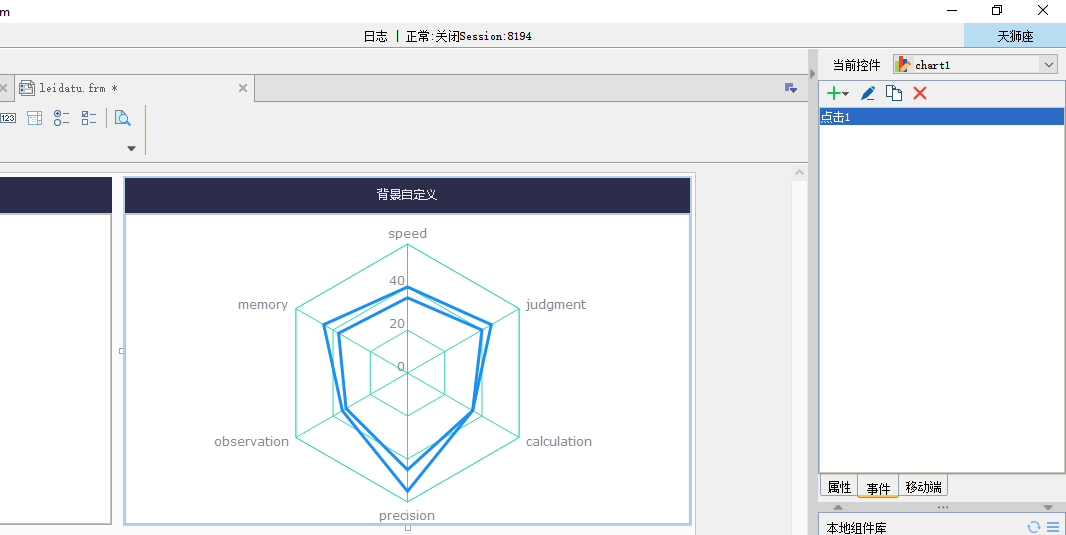Click the 当前控件 label
This screenshot has height=535, width=1066.
(857, 65)
